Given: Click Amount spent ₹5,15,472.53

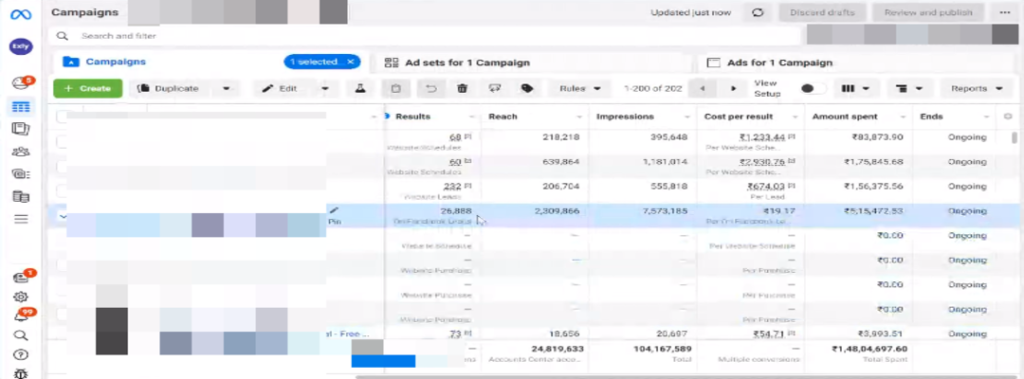Looking at the screenshot, I should (873, 211).
